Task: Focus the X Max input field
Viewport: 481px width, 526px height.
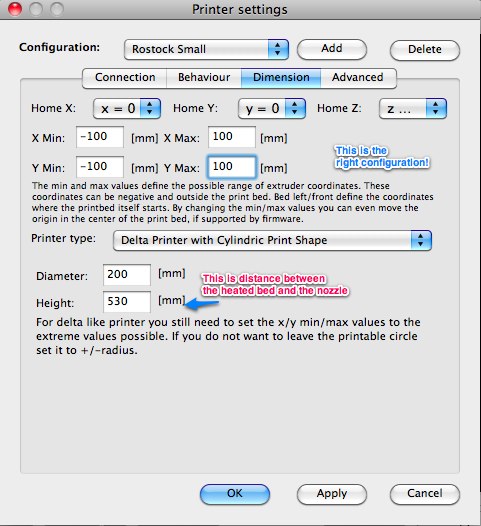Action: click(x=232, y=137)
